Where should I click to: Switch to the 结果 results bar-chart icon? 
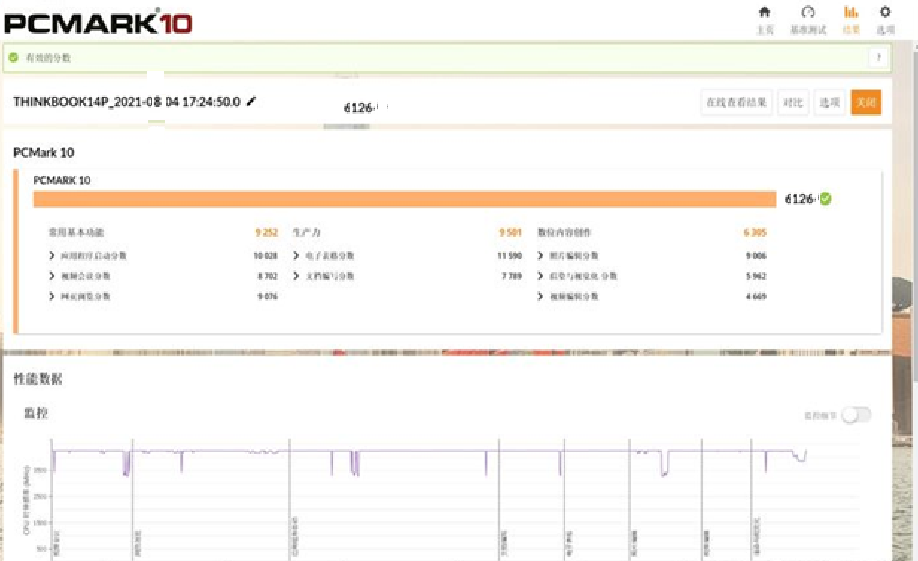click(x=851, y=12)
